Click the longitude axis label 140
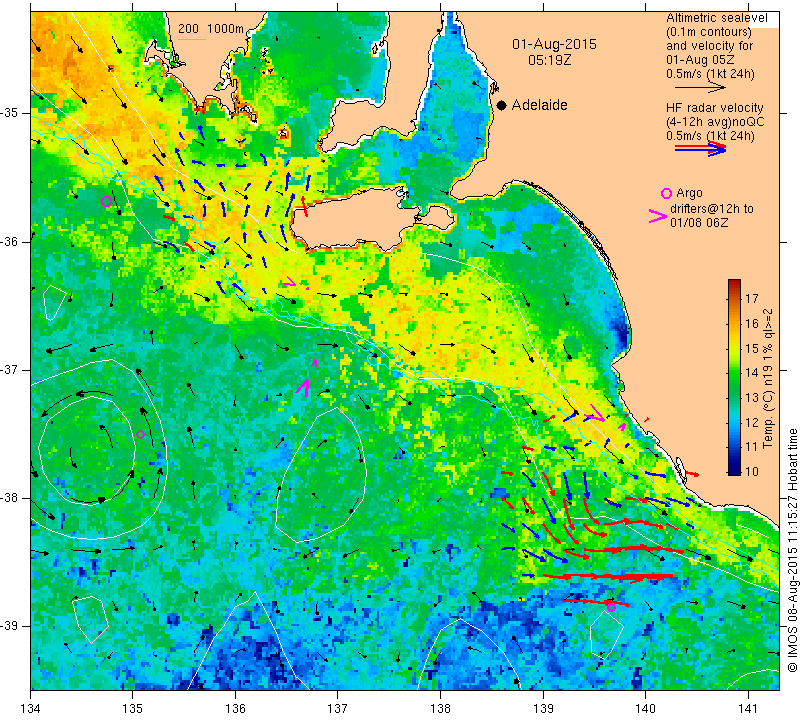Screen dimensions: 800x720 click(x=645, y=708)
